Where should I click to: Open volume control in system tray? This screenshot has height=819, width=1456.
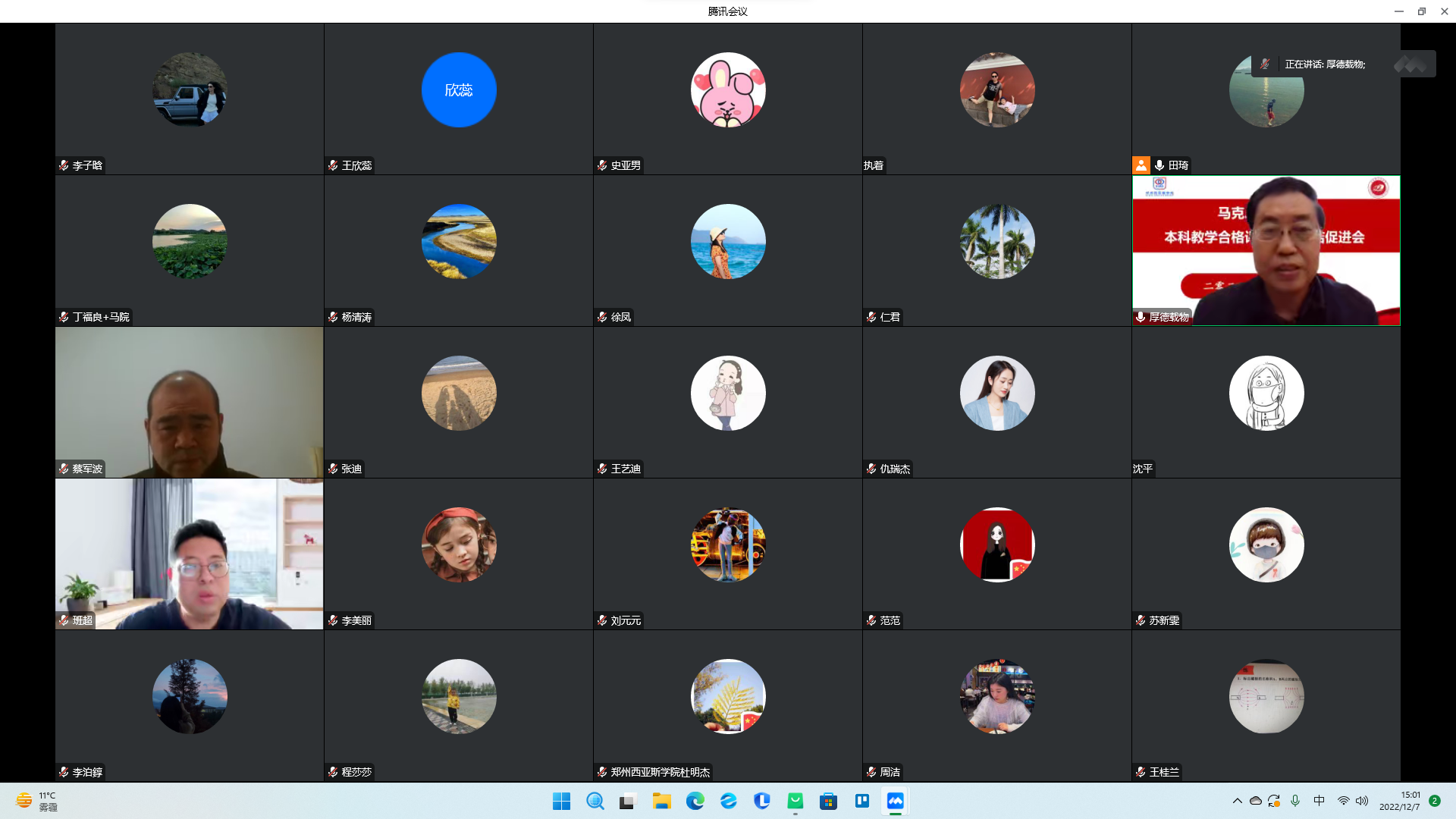coord(1362,801)
